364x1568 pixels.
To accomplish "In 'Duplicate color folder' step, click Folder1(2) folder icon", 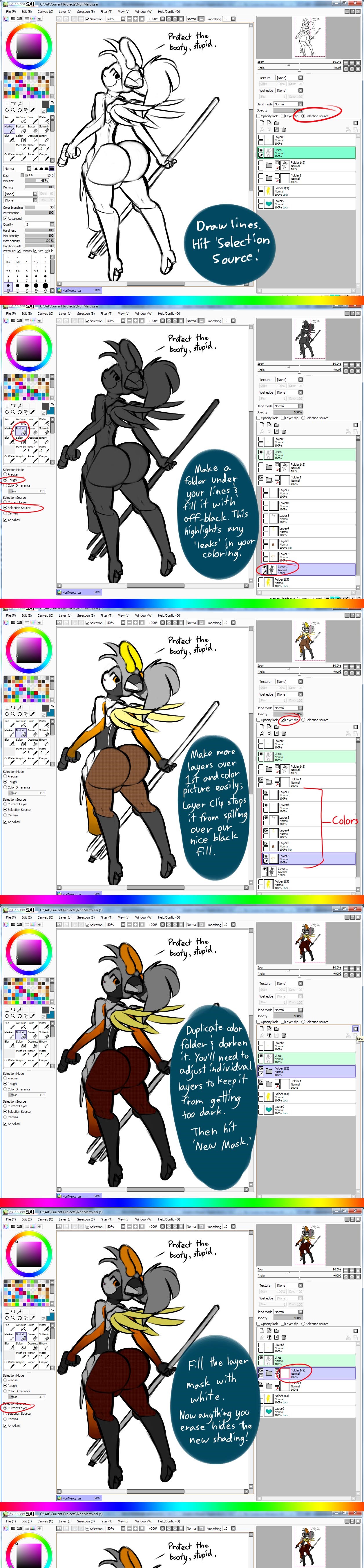I will click(x=269, y=1071).
